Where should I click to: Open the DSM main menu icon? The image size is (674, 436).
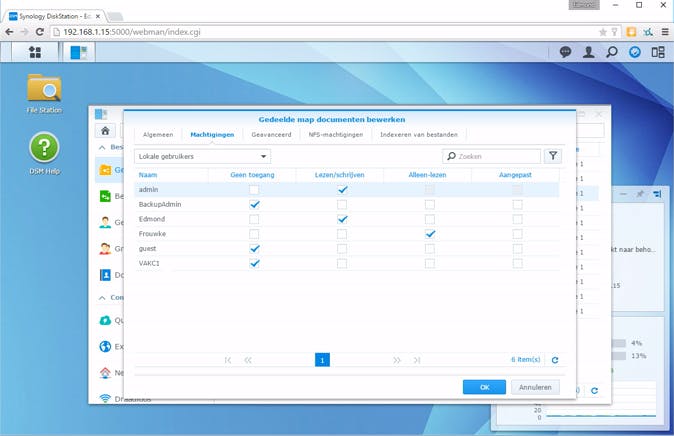(35, 52)
